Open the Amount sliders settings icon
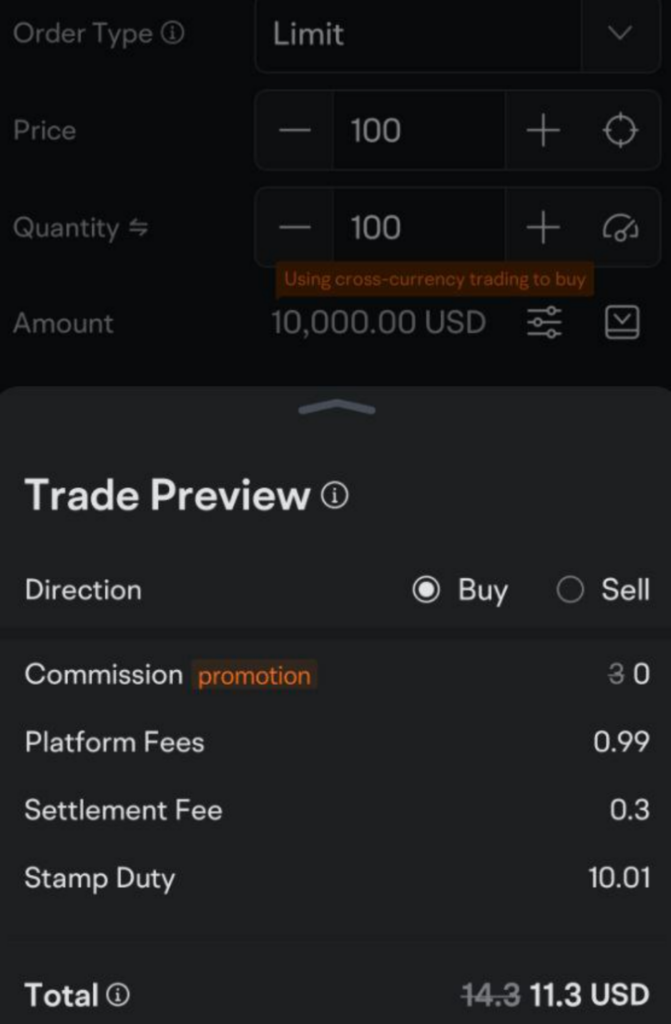This screenshot has width=671, height=1024. point(545,323)
